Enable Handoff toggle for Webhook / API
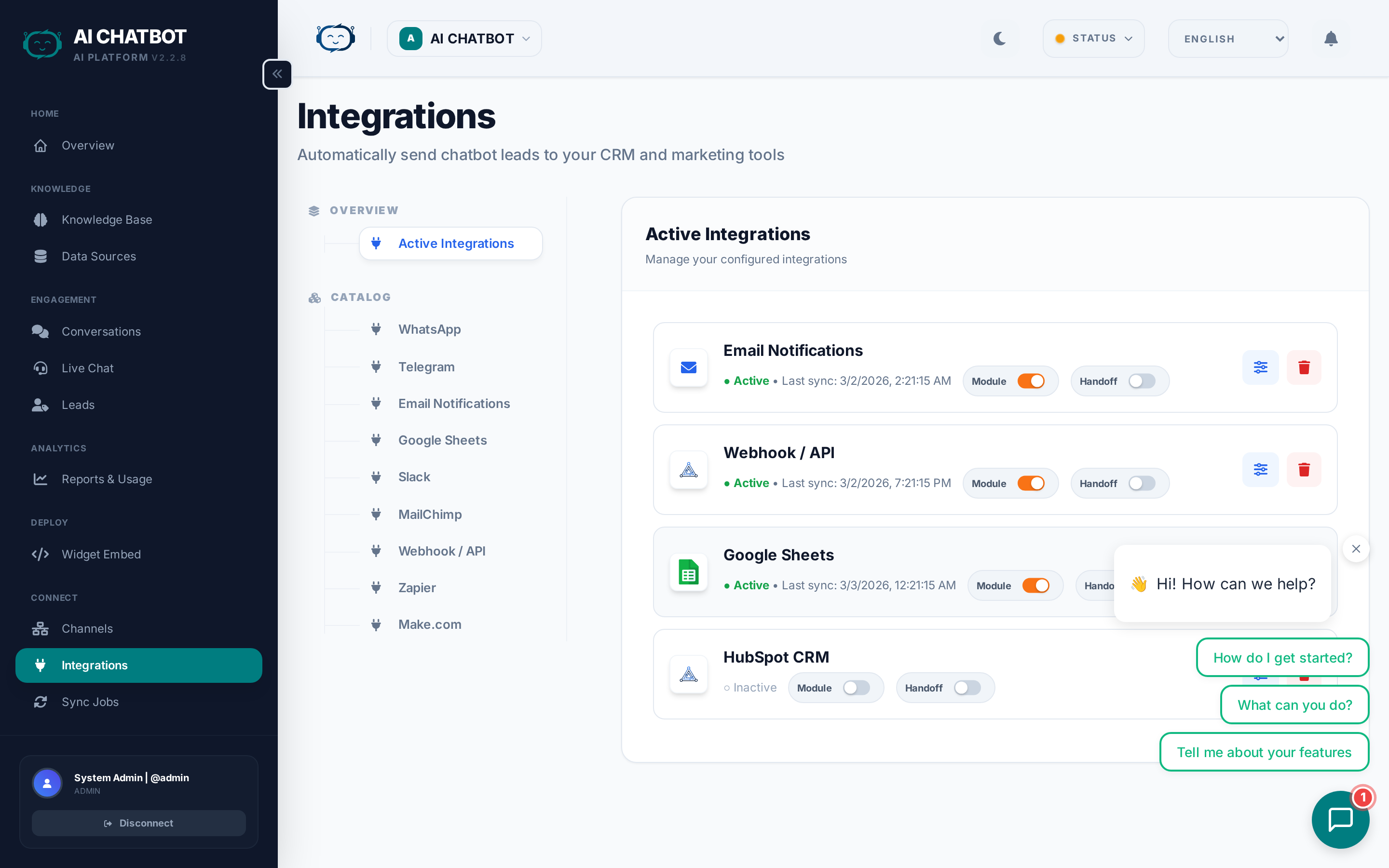Viewport: 1389px width, 868px height. 1141,483
